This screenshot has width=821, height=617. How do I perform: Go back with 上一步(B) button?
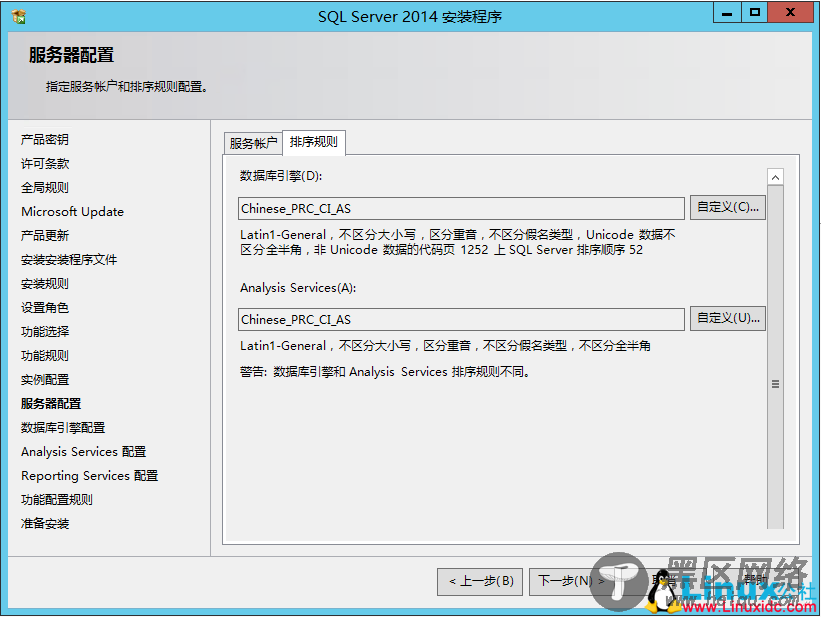[480, 581]
